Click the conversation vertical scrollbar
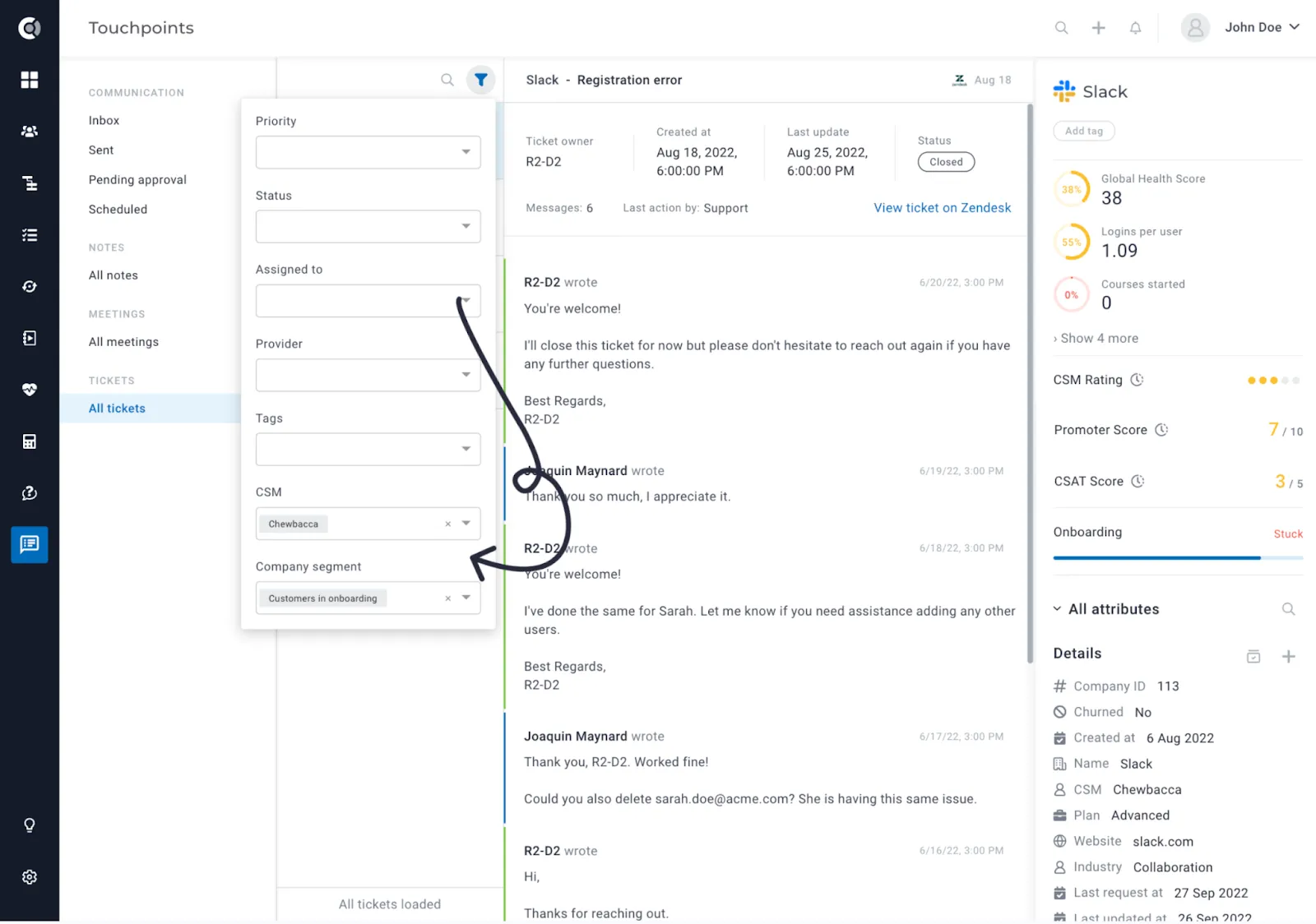 click(x=1030, y=383)
